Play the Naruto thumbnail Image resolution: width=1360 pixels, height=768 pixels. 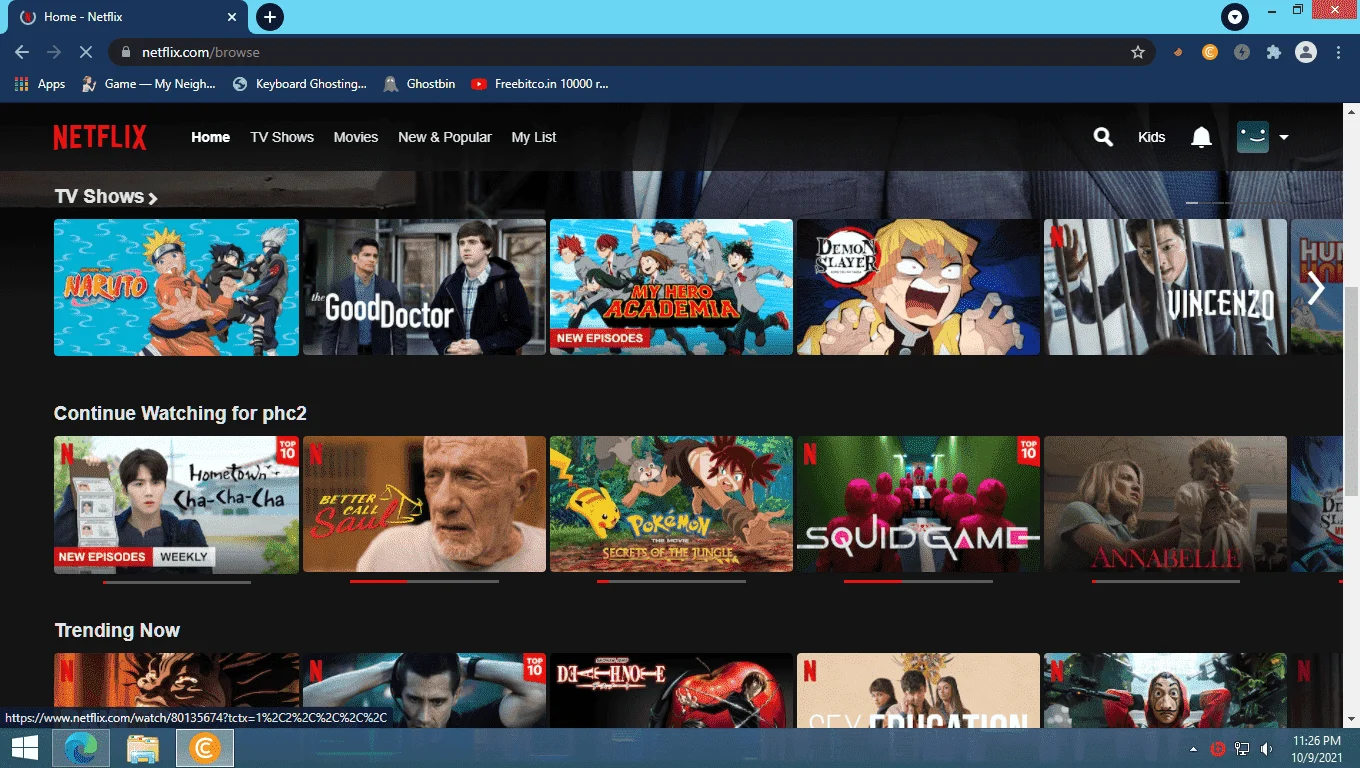tap(176, 287)
